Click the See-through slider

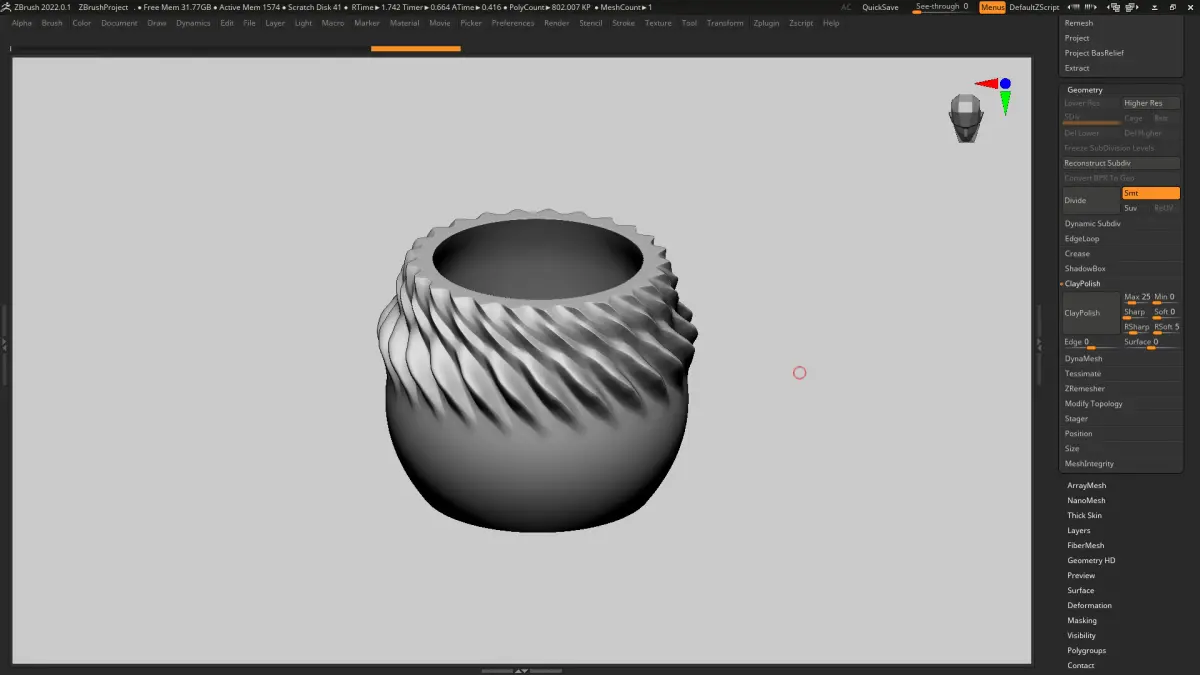(x=942, y=7)
